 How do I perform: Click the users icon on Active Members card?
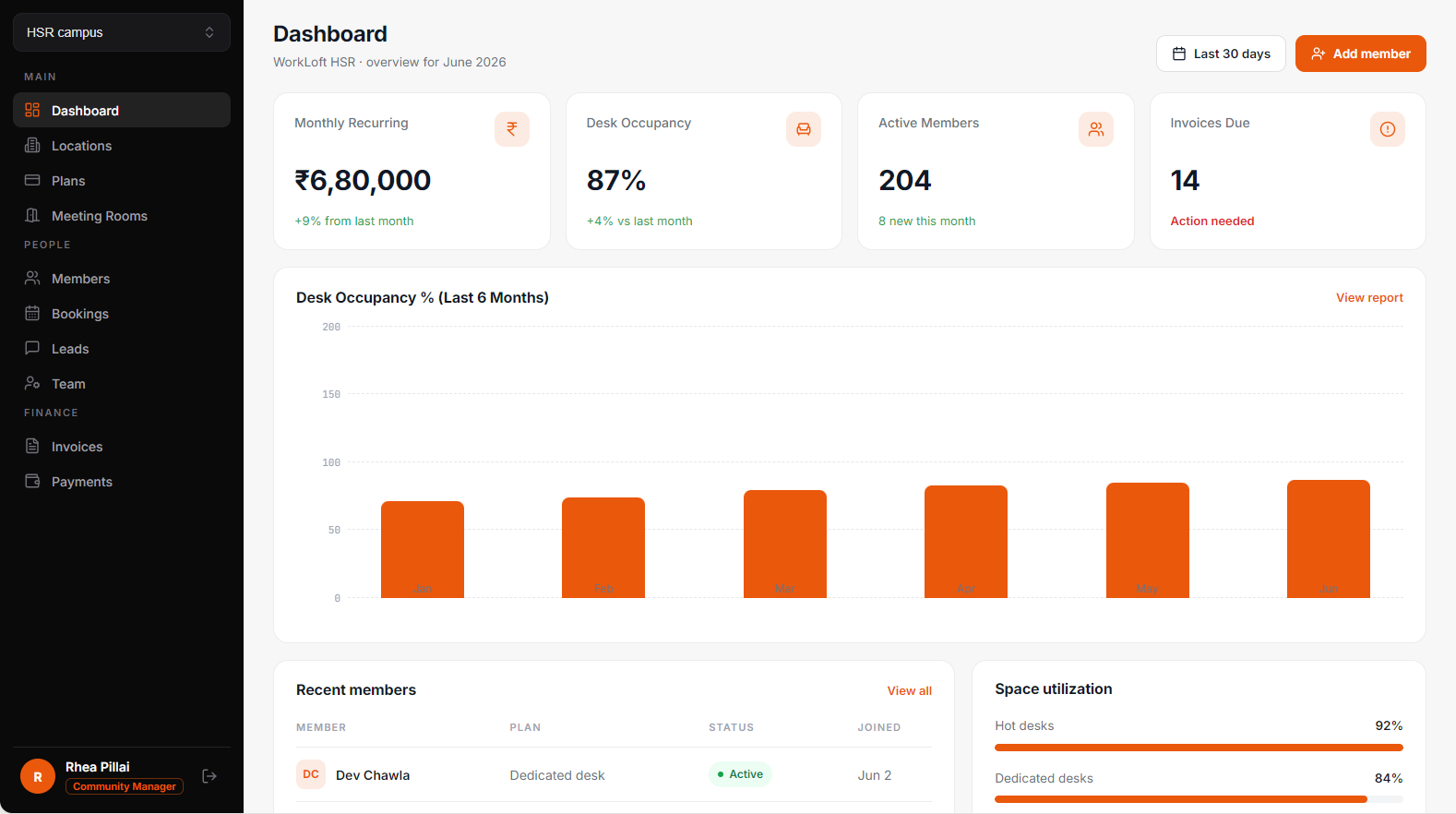tap(1096, 129)
